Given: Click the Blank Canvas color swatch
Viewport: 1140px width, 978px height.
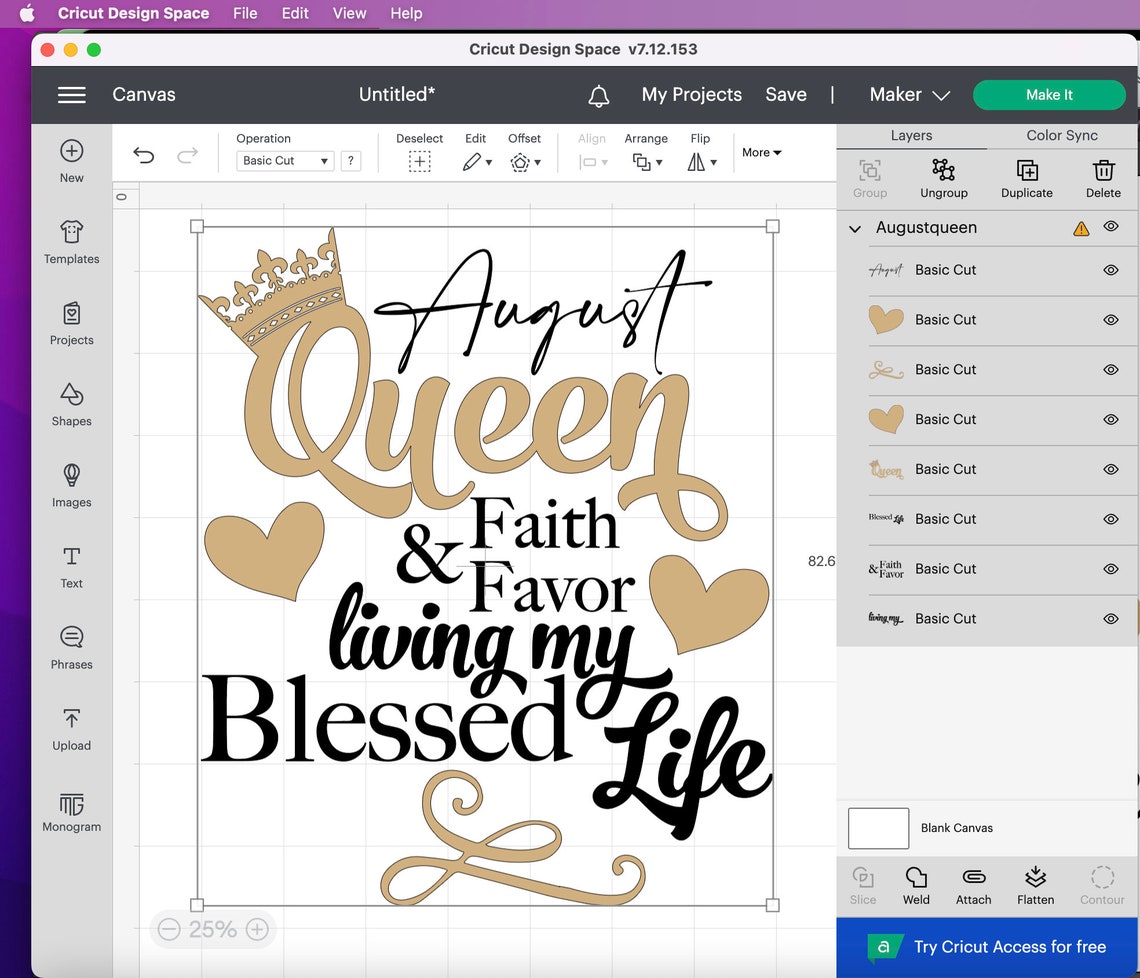Looking at the screenshot, I should [x=878, y=828].
